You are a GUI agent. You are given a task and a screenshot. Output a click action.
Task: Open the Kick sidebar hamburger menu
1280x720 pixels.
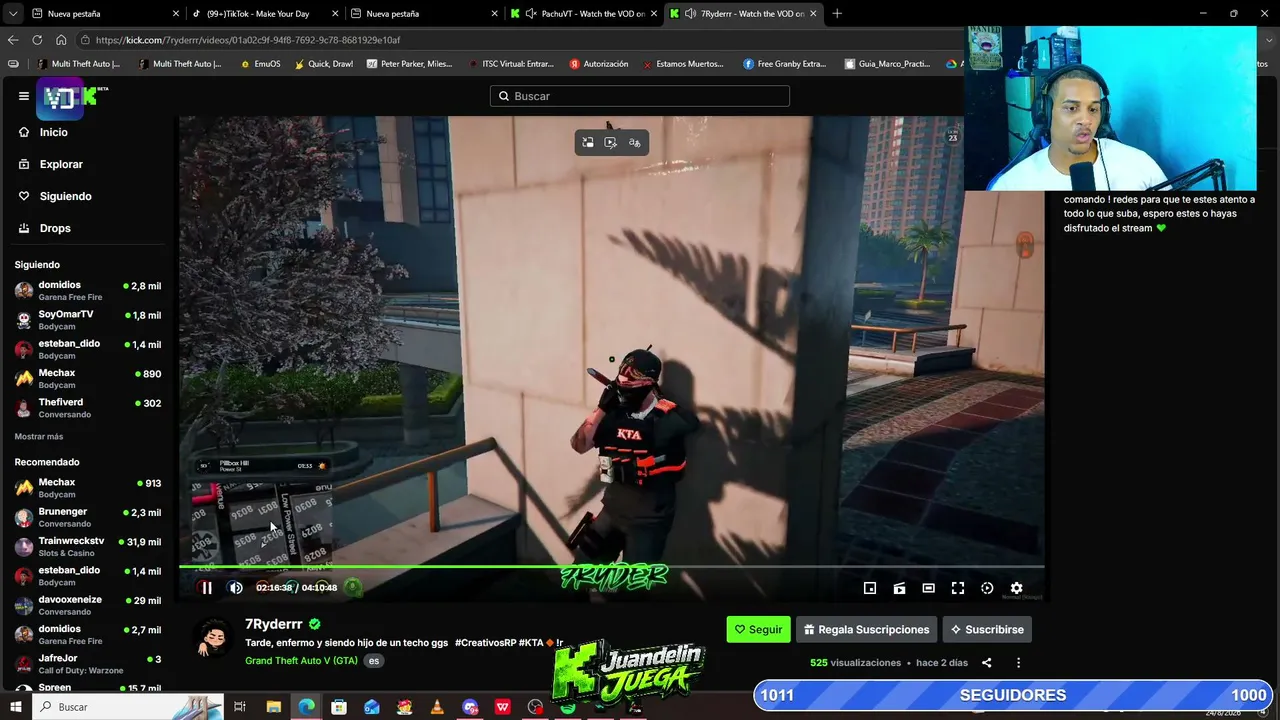[x=24, y=96]
